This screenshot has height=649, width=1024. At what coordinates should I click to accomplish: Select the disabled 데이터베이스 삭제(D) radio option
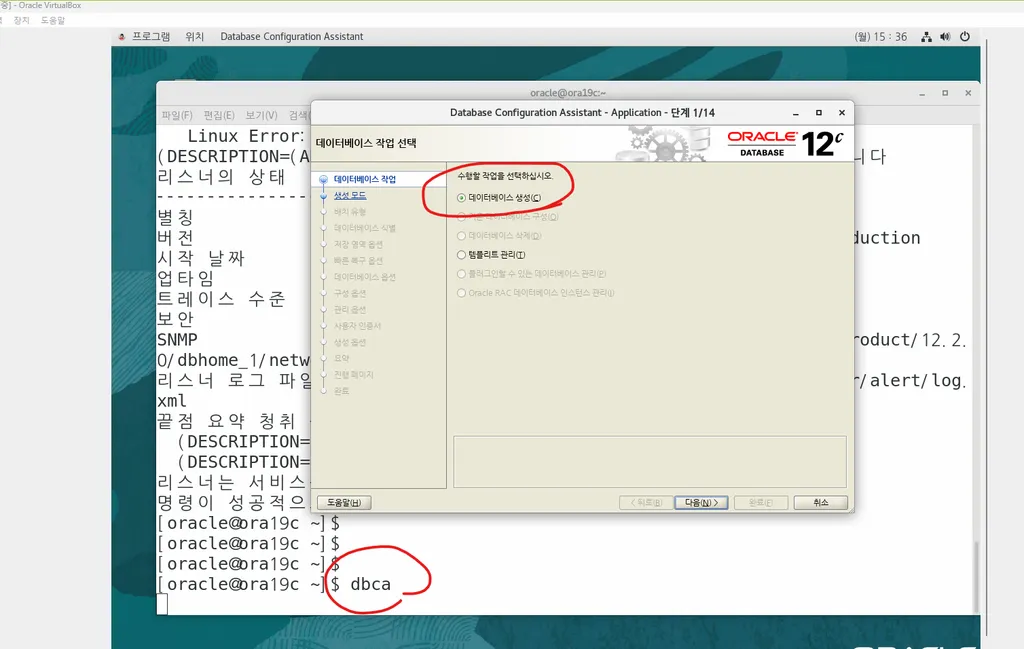[461, 236]
